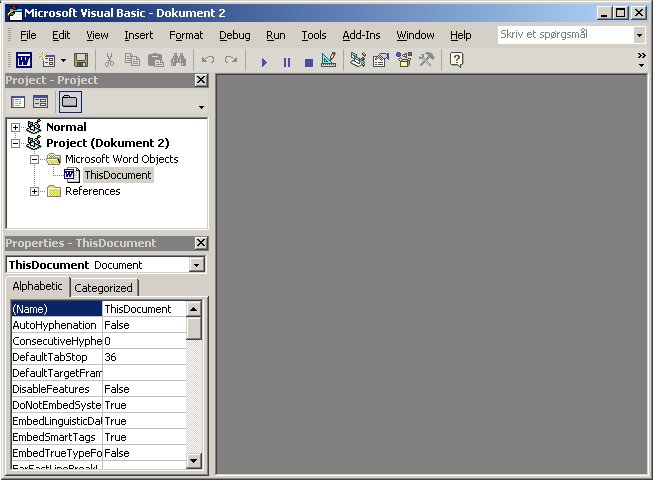
Task: Open the Format menu
Action: [186, 35]
